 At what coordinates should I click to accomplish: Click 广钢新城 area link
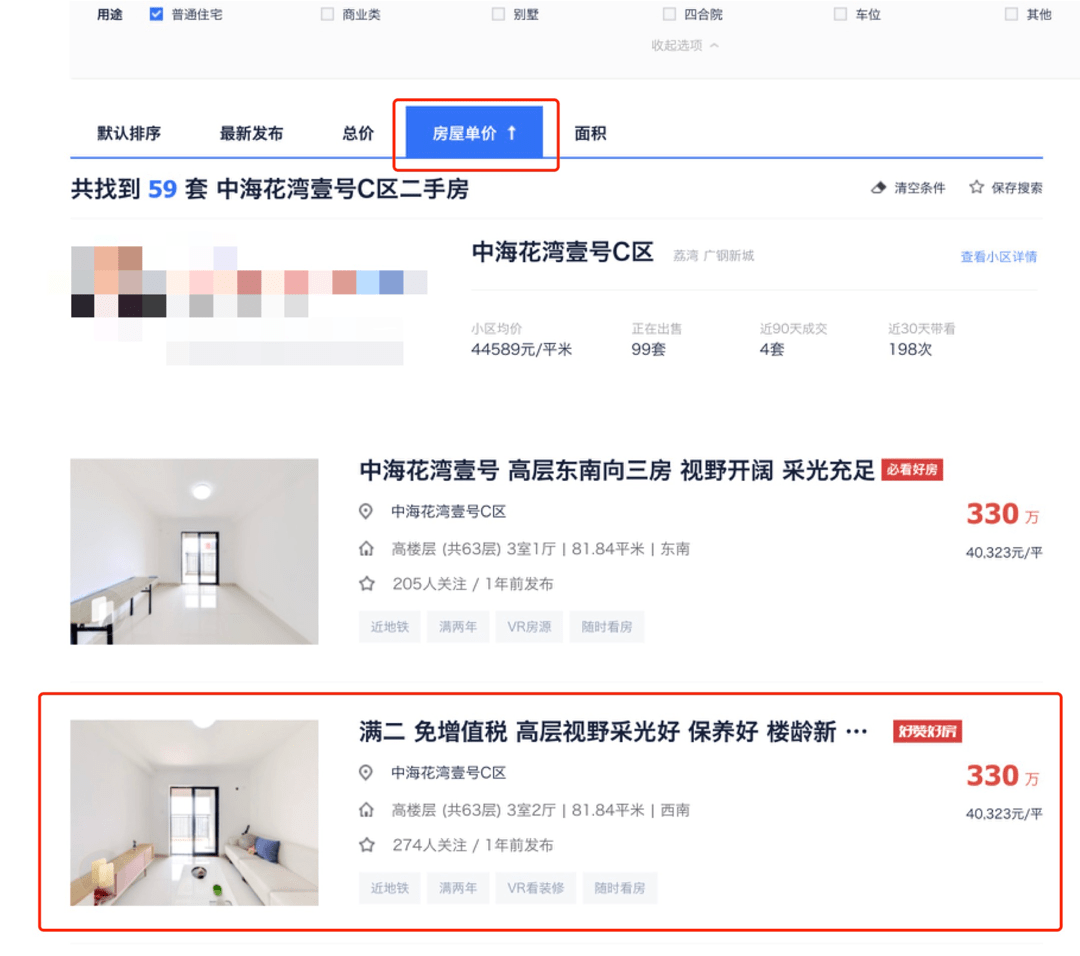pos(729,256)
